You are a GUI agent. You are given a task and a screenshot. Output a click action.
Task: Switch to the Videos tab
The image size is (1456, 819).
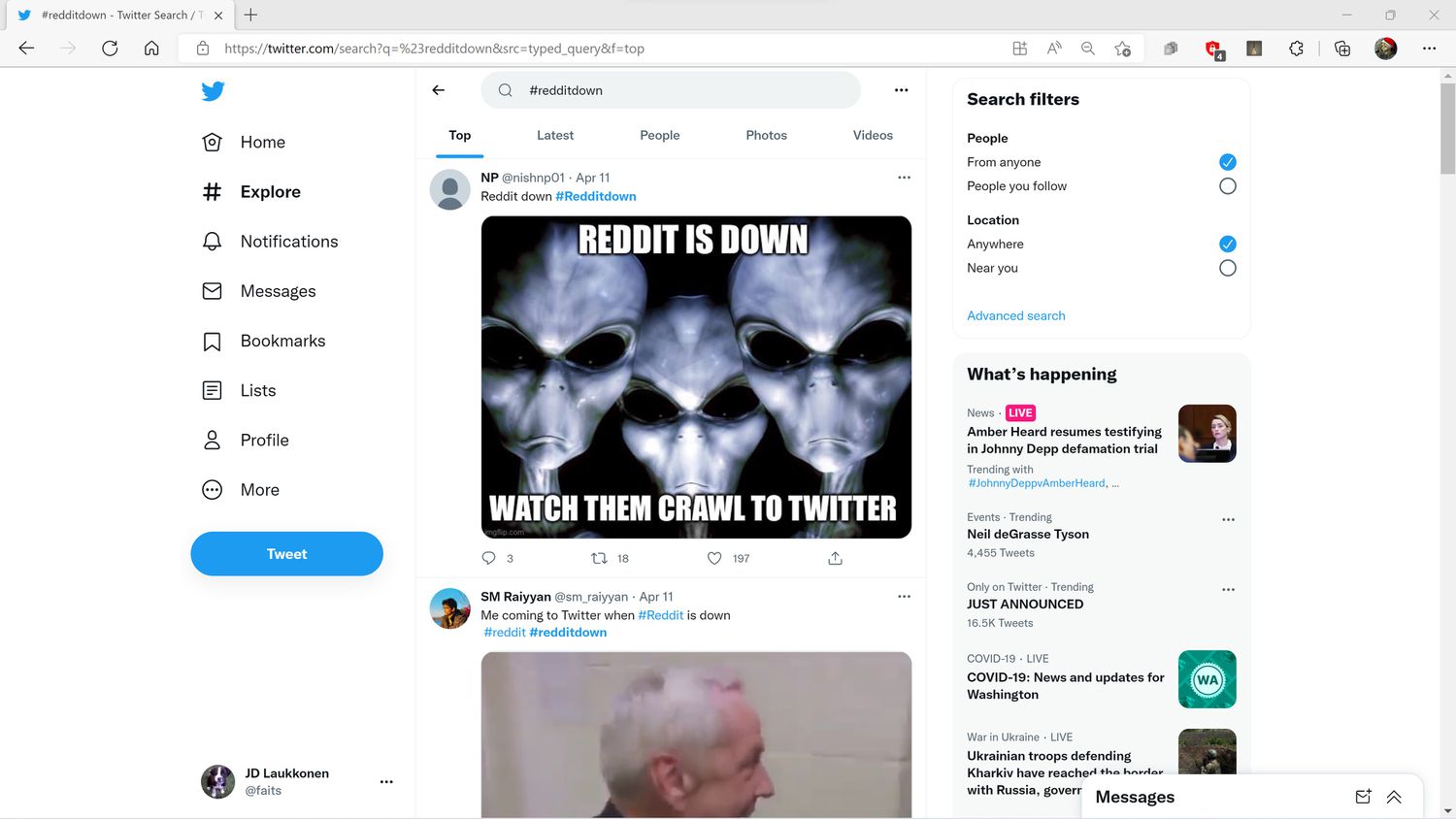tap(873, 135)
